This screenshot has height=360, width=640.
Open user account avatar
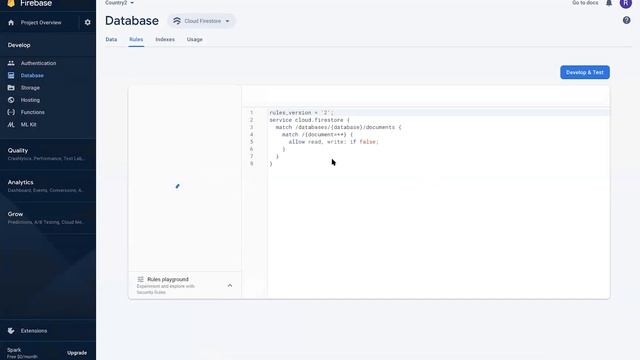(626, 3)
